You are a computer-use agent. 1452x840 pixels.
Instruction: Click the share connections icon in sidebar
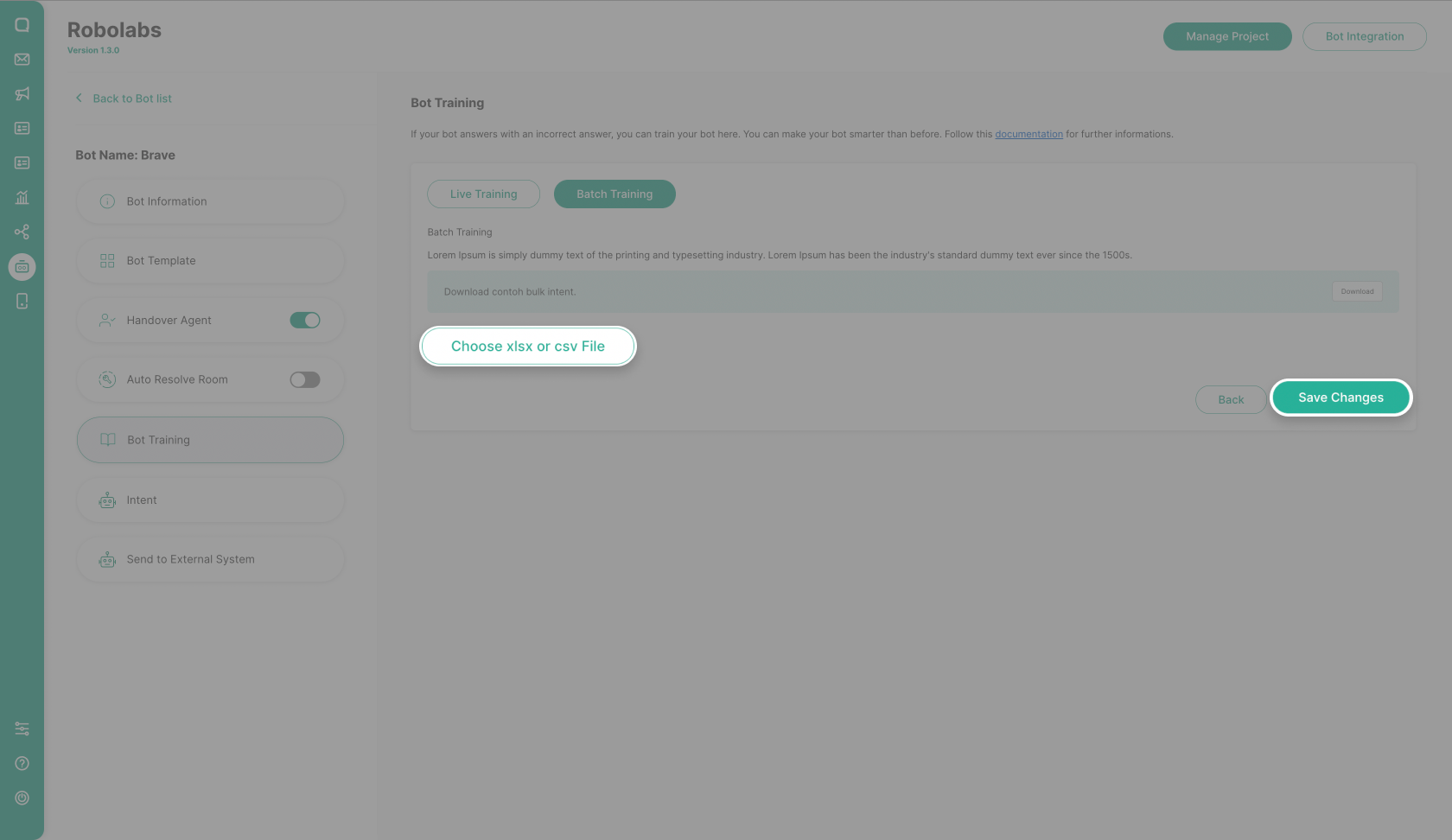tap(22, 232)
